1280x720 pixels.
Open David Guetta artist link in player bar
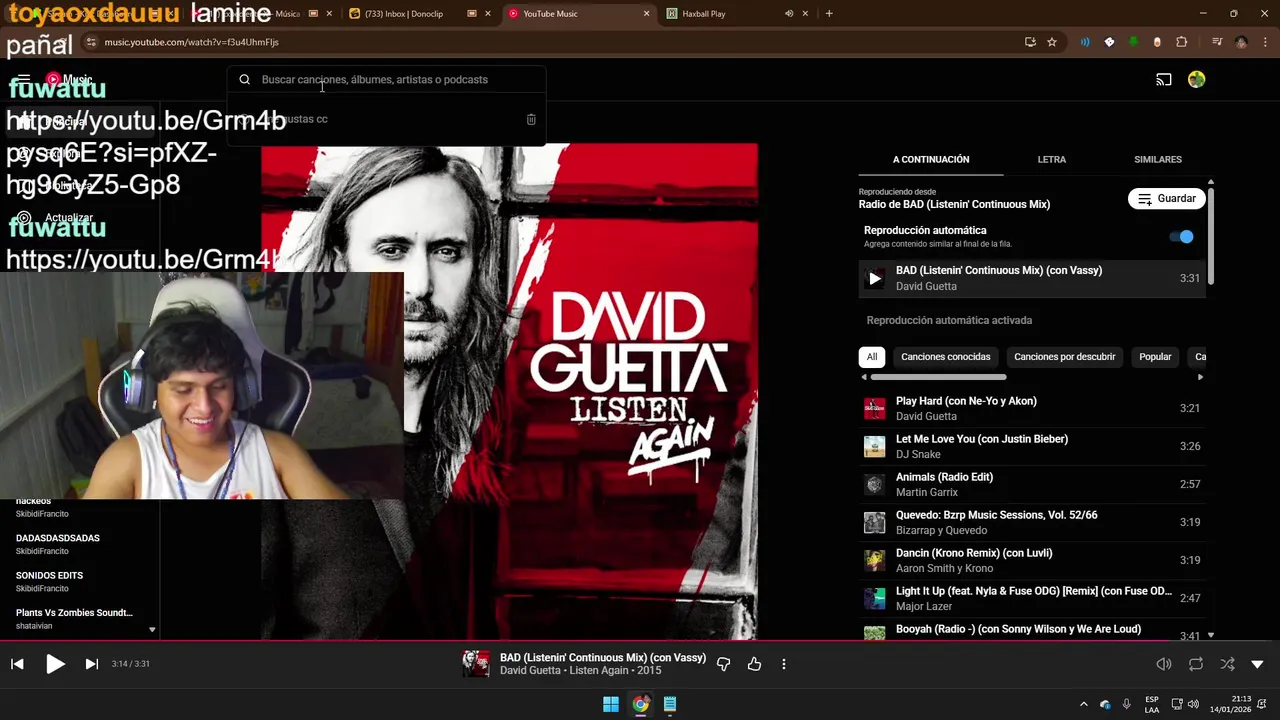[x=530, y=671]
